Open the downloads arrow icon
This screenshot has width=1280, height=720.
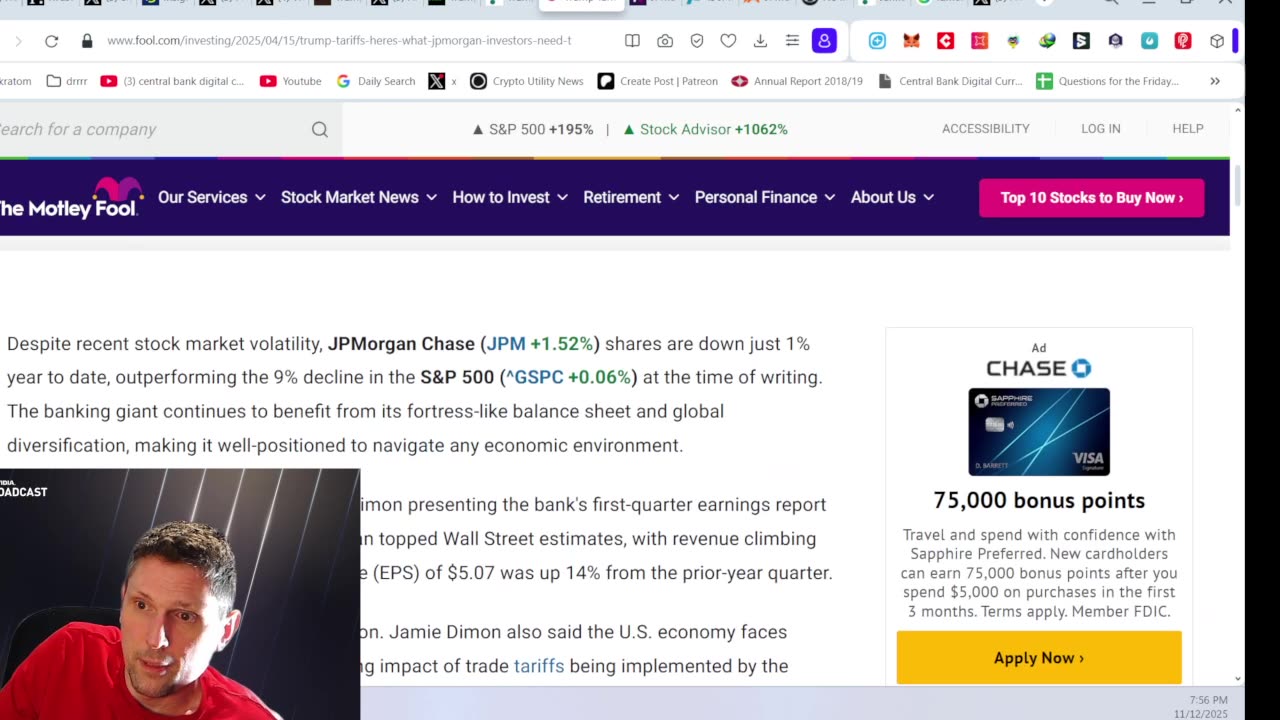click(760, 41)
